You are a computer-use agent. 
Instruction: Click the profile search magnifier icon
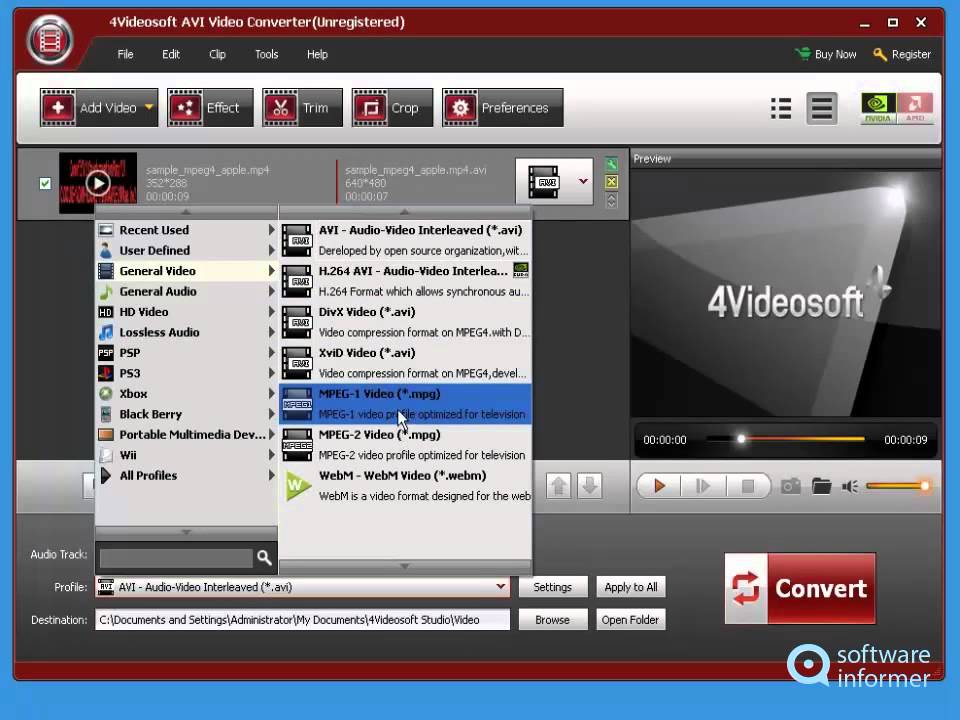[264, 557]
